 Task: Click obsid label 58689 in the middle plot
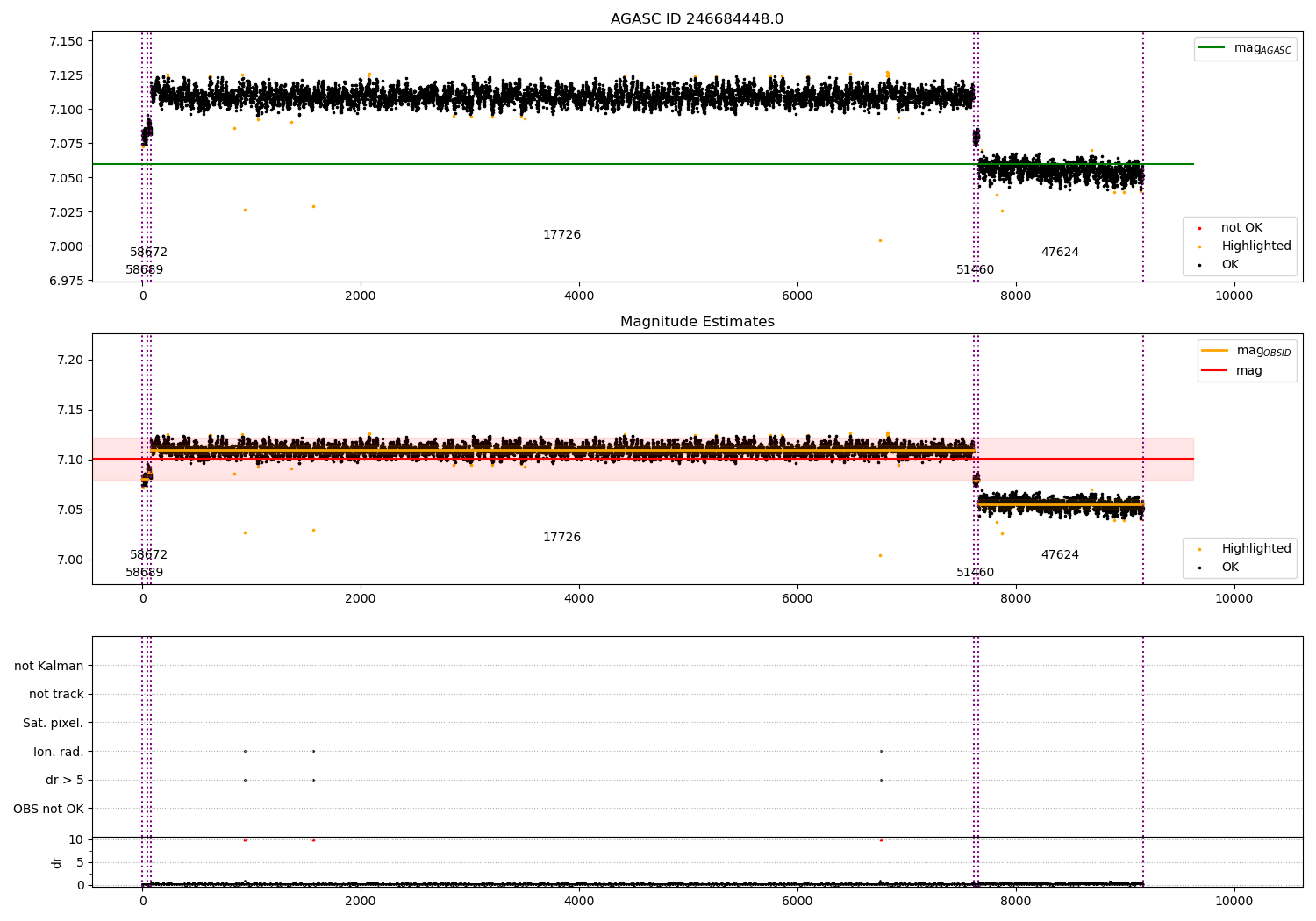pos(144,573)
